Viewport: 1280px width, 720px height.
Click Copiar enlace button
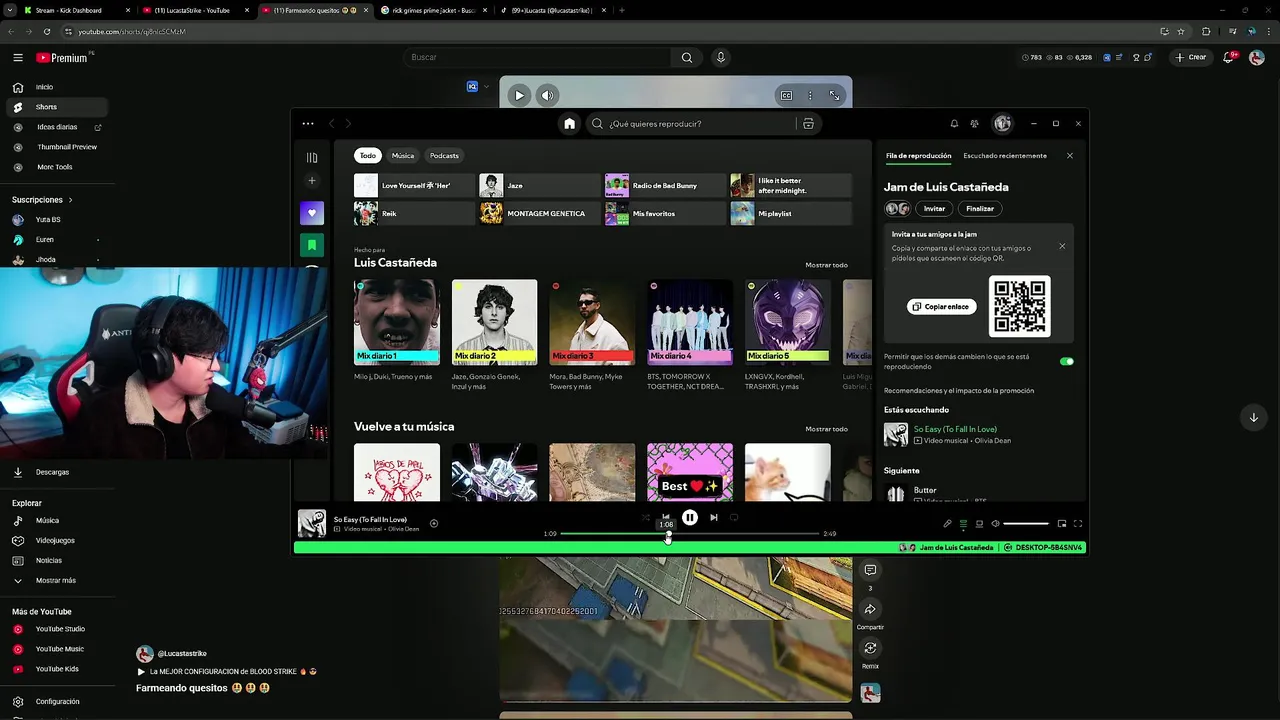click(942, 306)
